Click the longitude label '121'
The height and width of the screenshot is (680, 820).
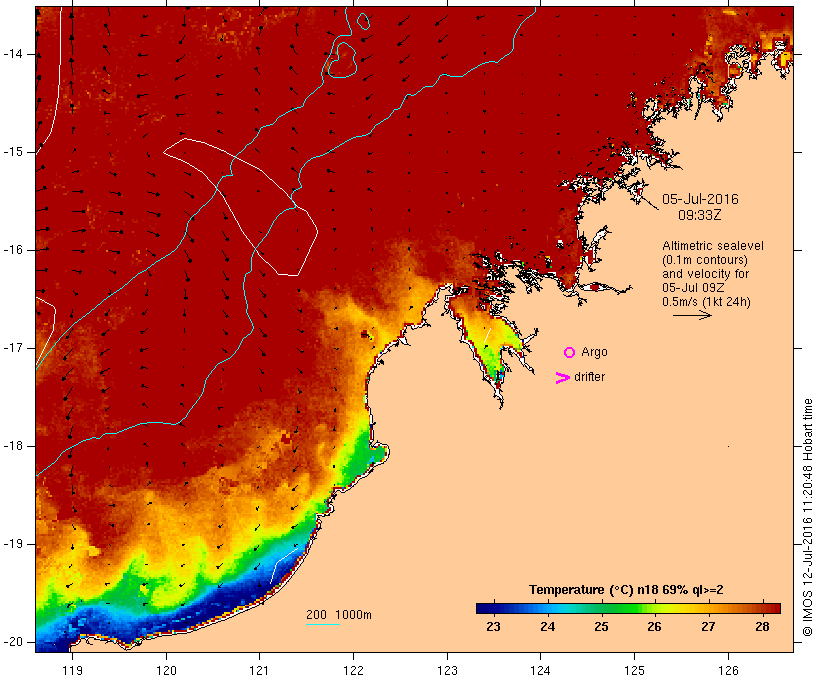(259, 671)
